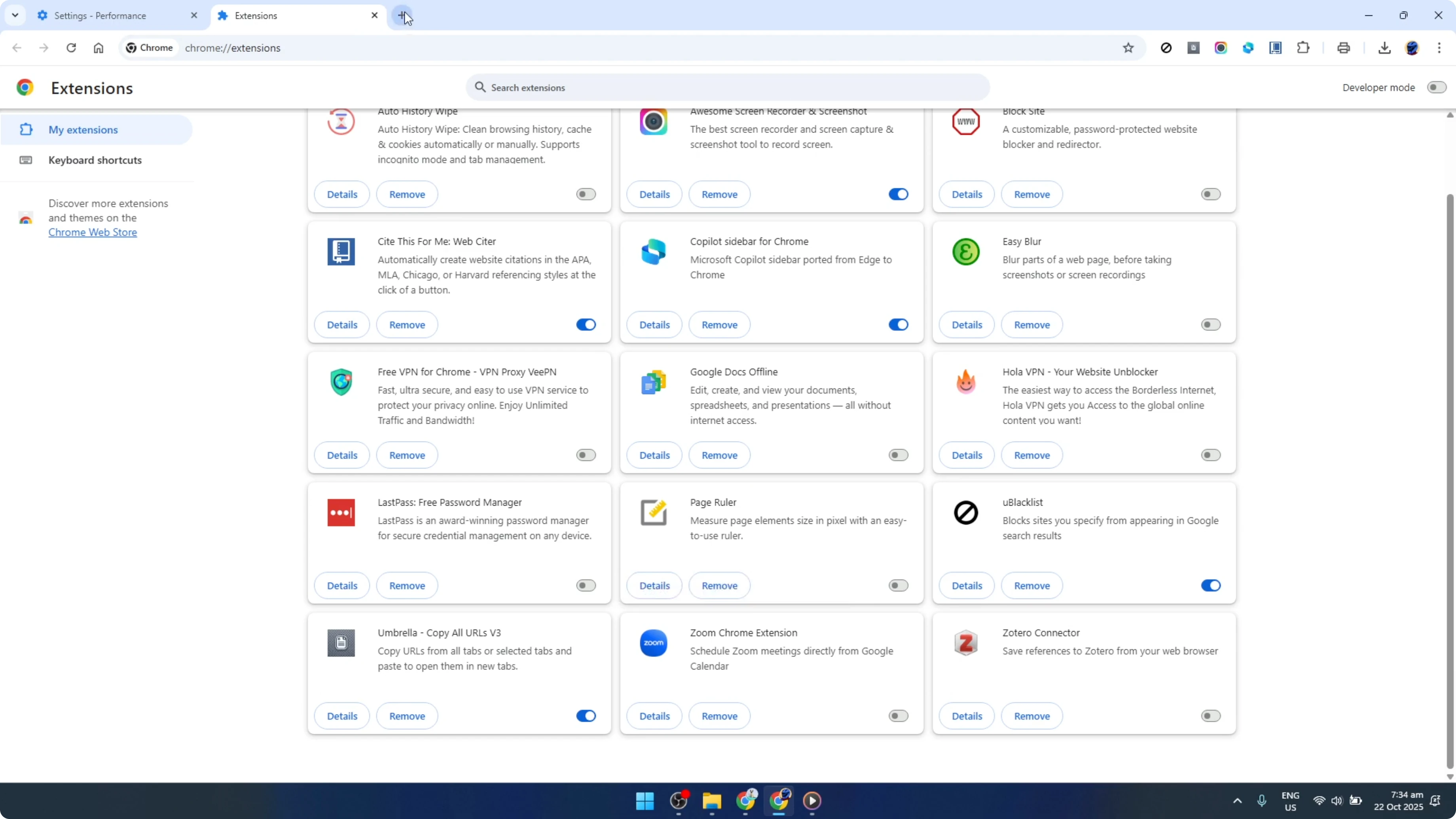This screenshot has height=819, width=1456.
Task: Open the Windows Start menu
Action: pyautogui.click(x=645, y=801)
